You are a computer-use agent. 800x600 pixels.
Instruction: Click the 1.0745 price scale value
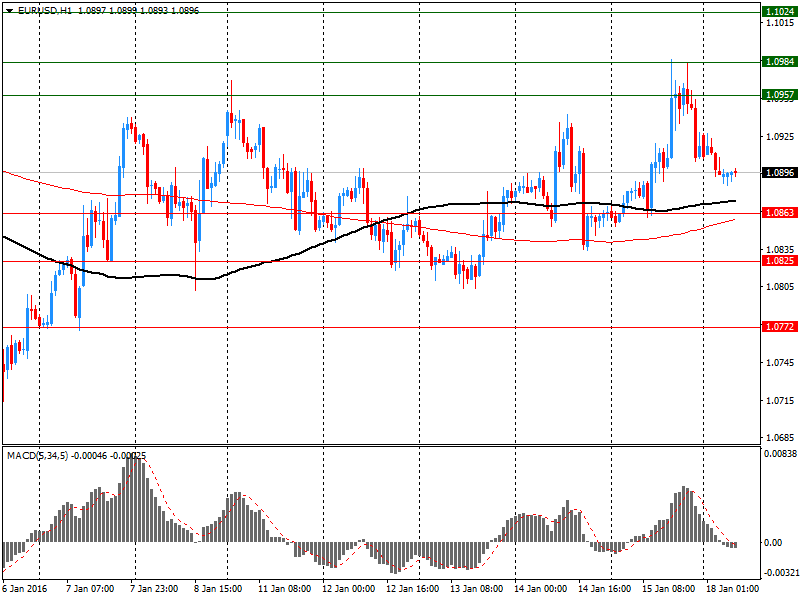click(x=780, y=363)
